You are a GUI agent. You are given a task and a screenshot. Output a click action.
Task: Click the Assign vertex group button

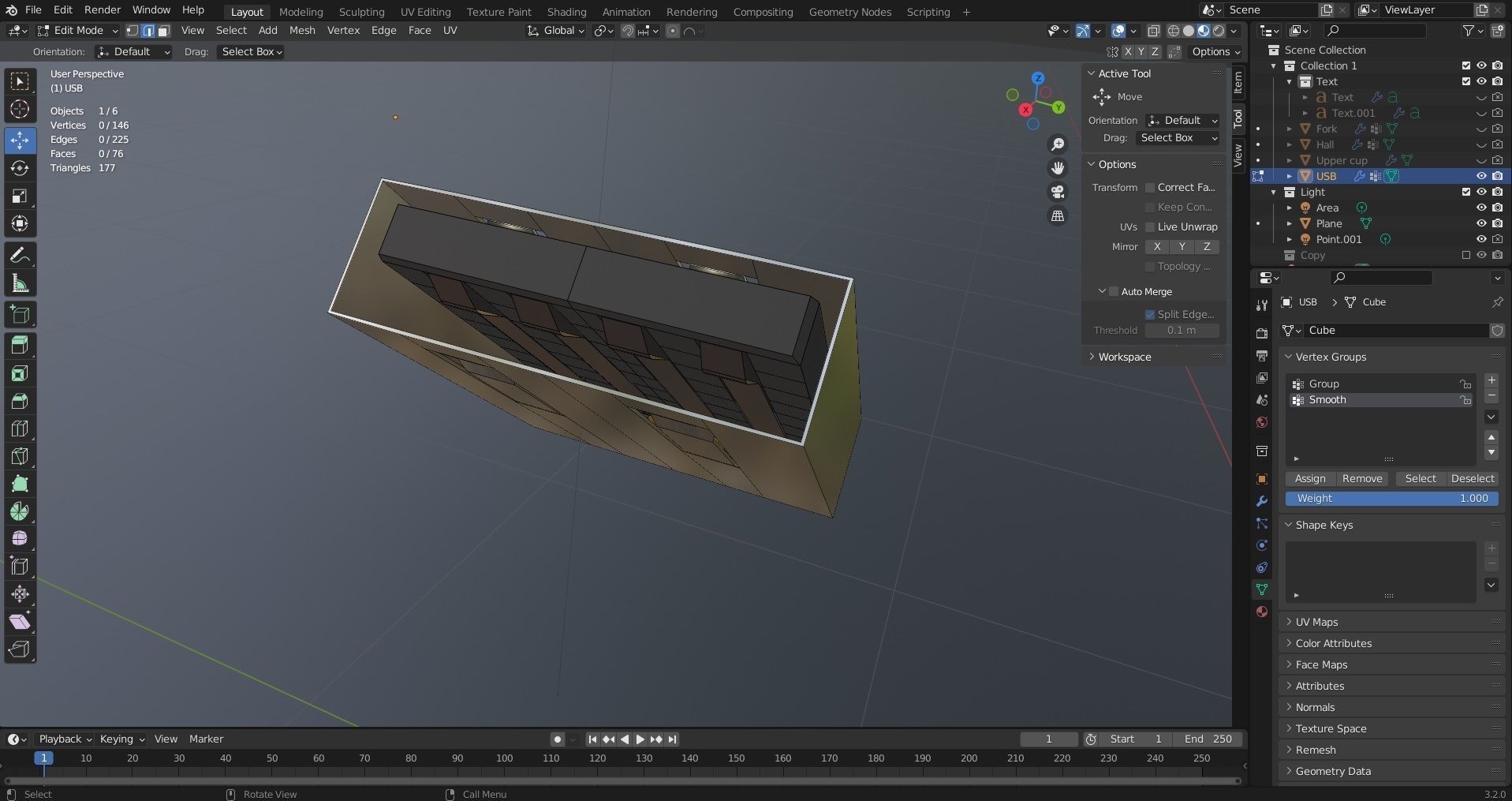point(1310,479)
